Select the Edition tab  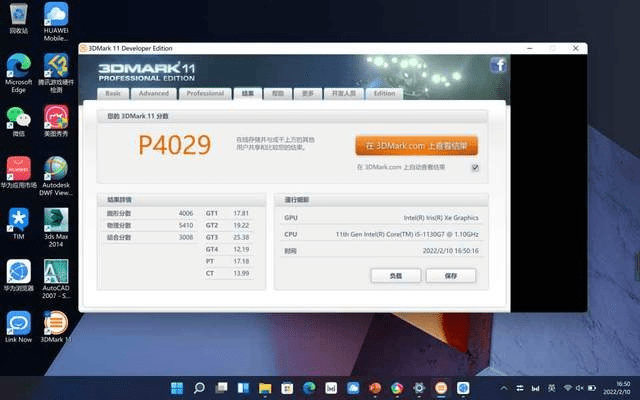point(384,93)
